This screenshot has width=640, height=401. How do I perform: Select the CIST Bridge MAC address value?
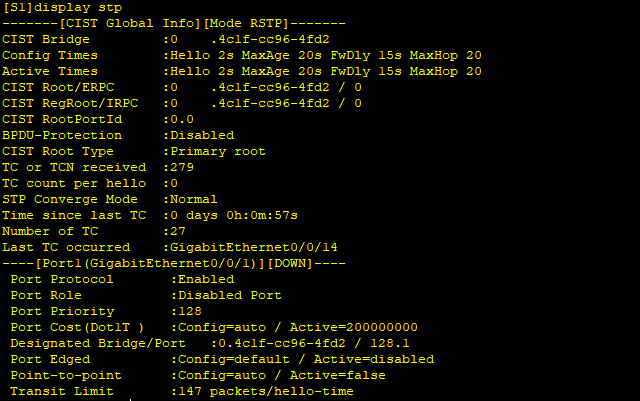(x=270, y=40)
